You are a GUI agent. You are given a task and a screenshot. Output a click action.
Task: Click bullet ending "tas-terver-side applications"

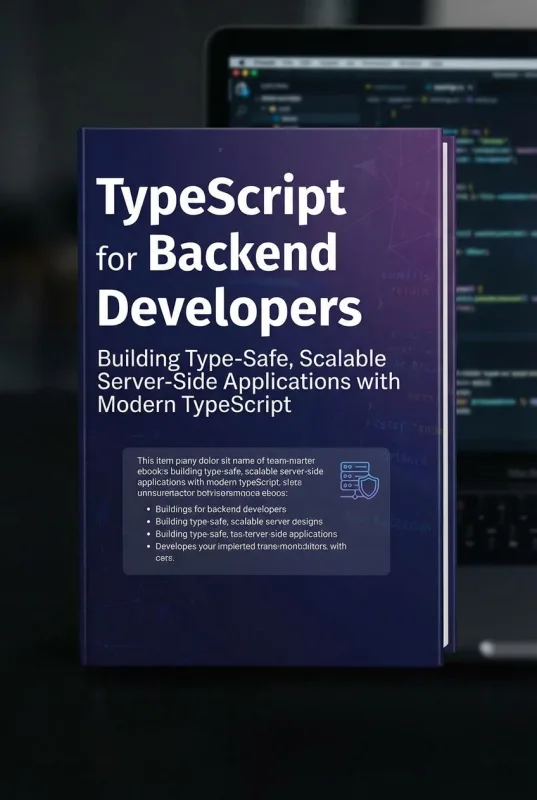click(246, 534)
